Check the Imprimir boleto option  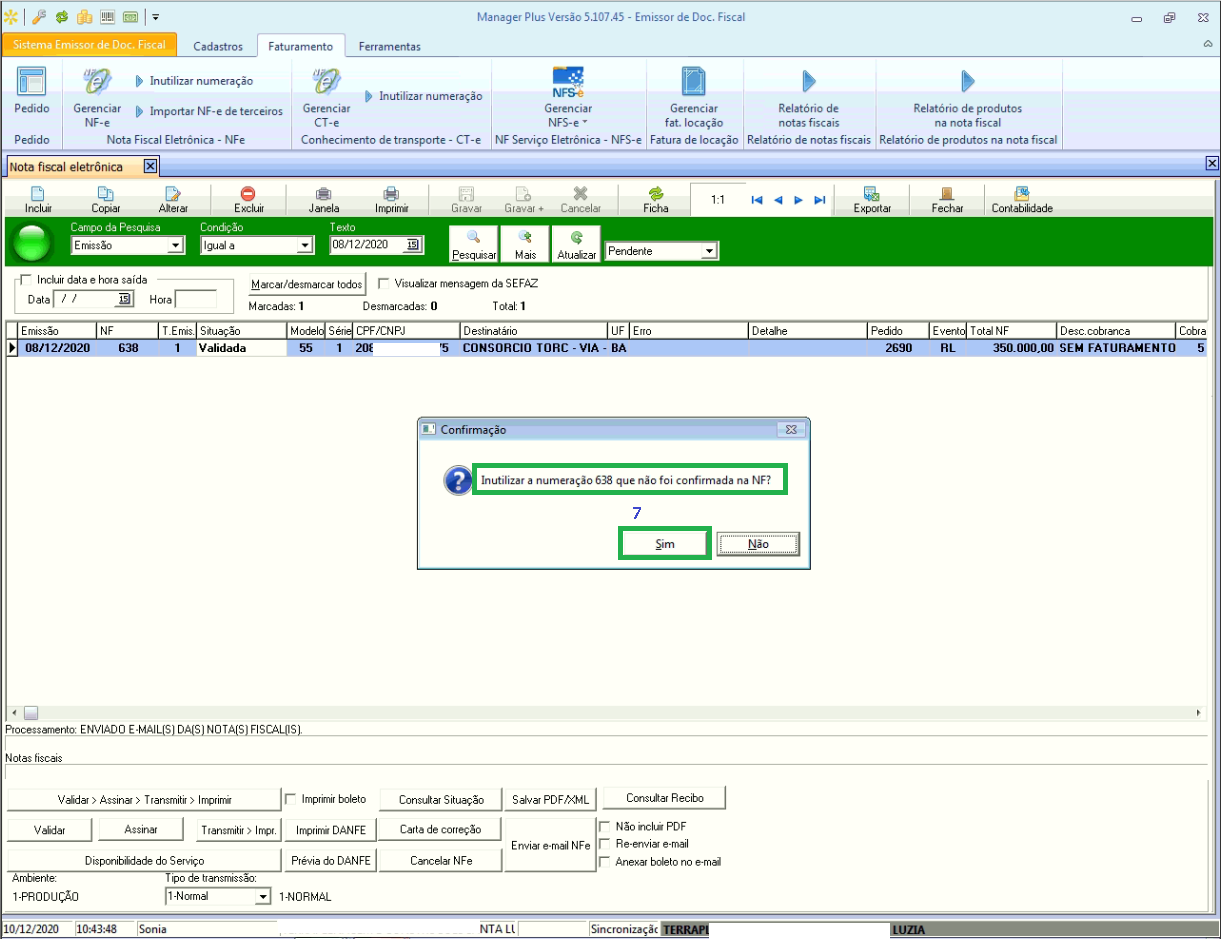pos(291,799)
